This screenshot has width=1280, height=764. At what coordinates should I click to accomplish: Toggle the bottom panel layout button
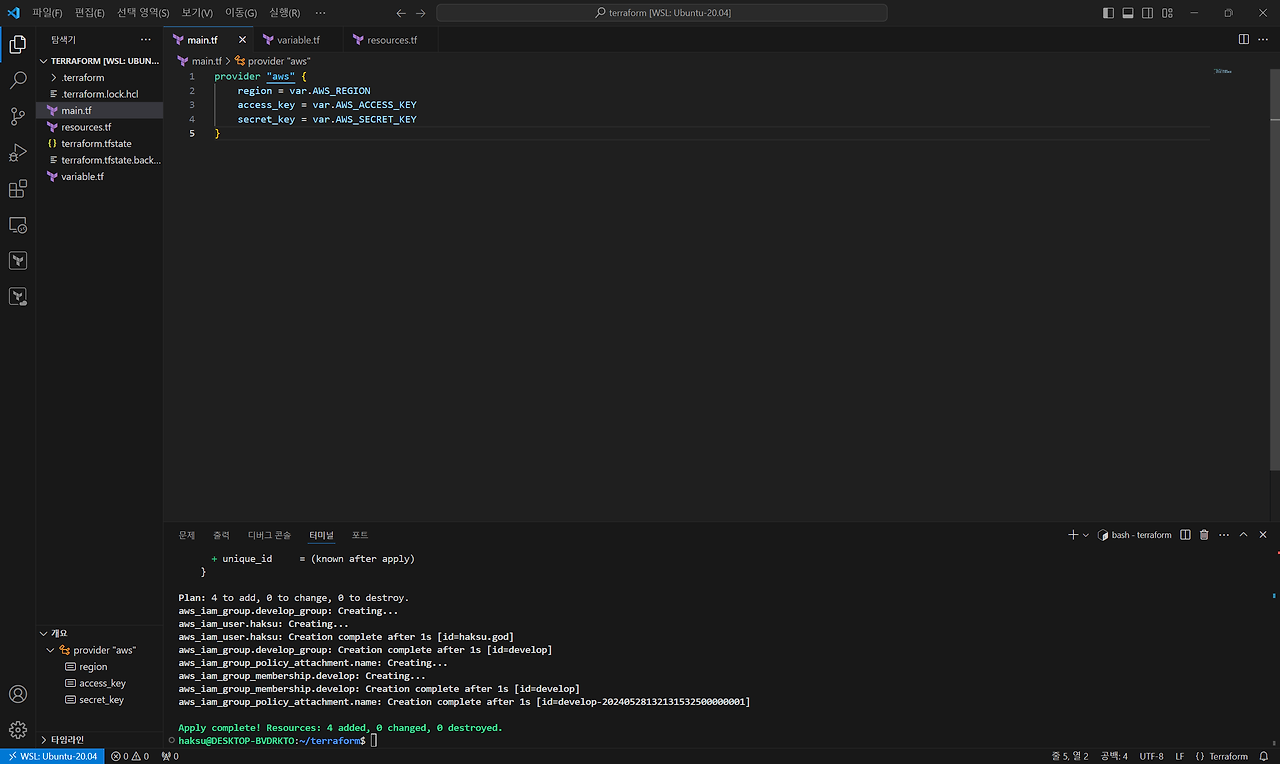1128,13
